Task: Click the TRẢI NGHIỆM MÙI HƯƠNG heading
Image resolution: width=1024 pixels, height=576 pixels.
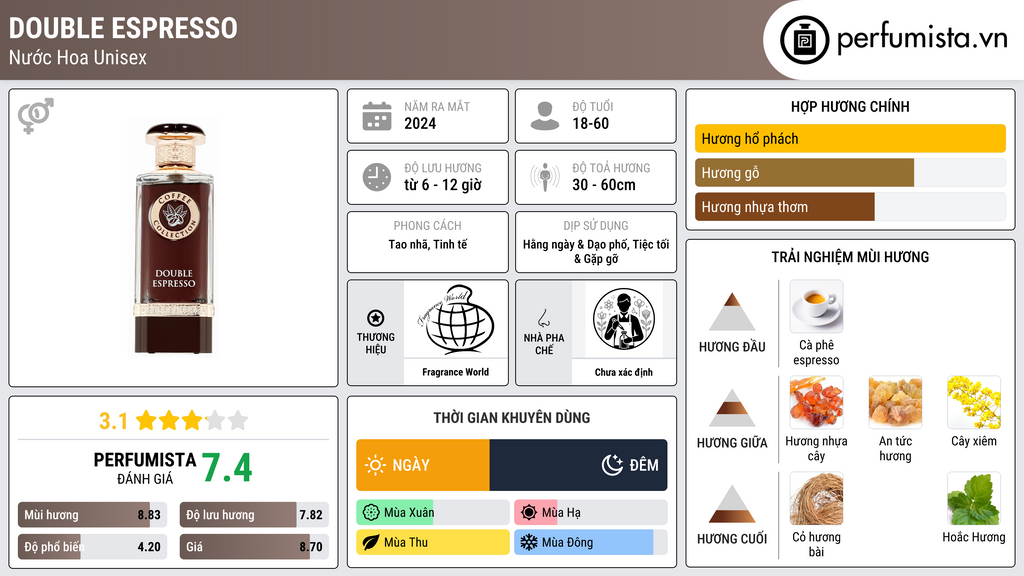Action: click(850, 257)
